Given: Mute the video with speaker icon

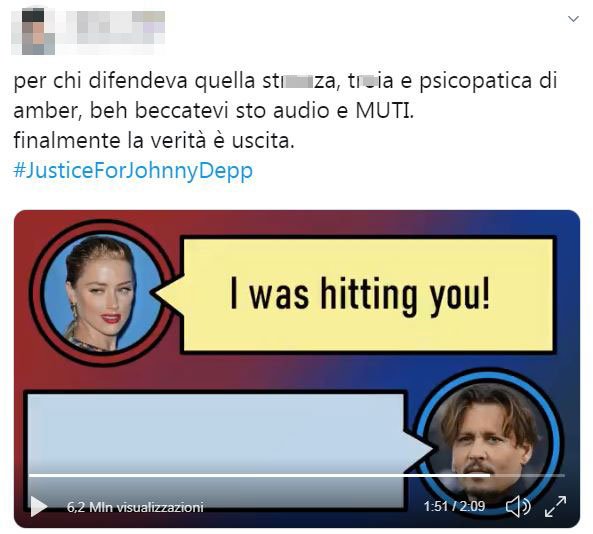Looking at the screenshot, I should pyautogui.click(x=518, y=506).
